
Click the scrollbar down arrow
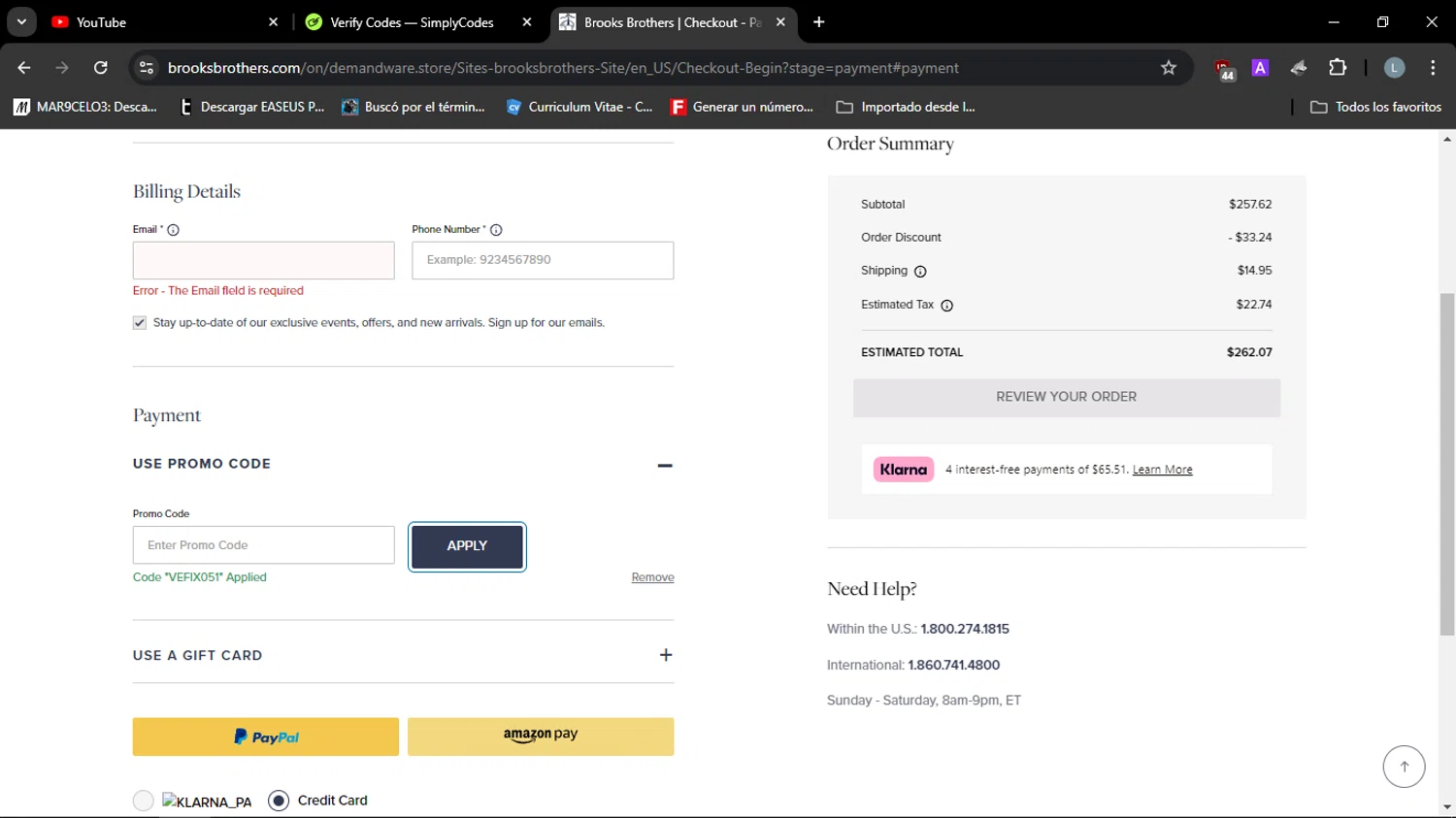(x=1446, y=807)
